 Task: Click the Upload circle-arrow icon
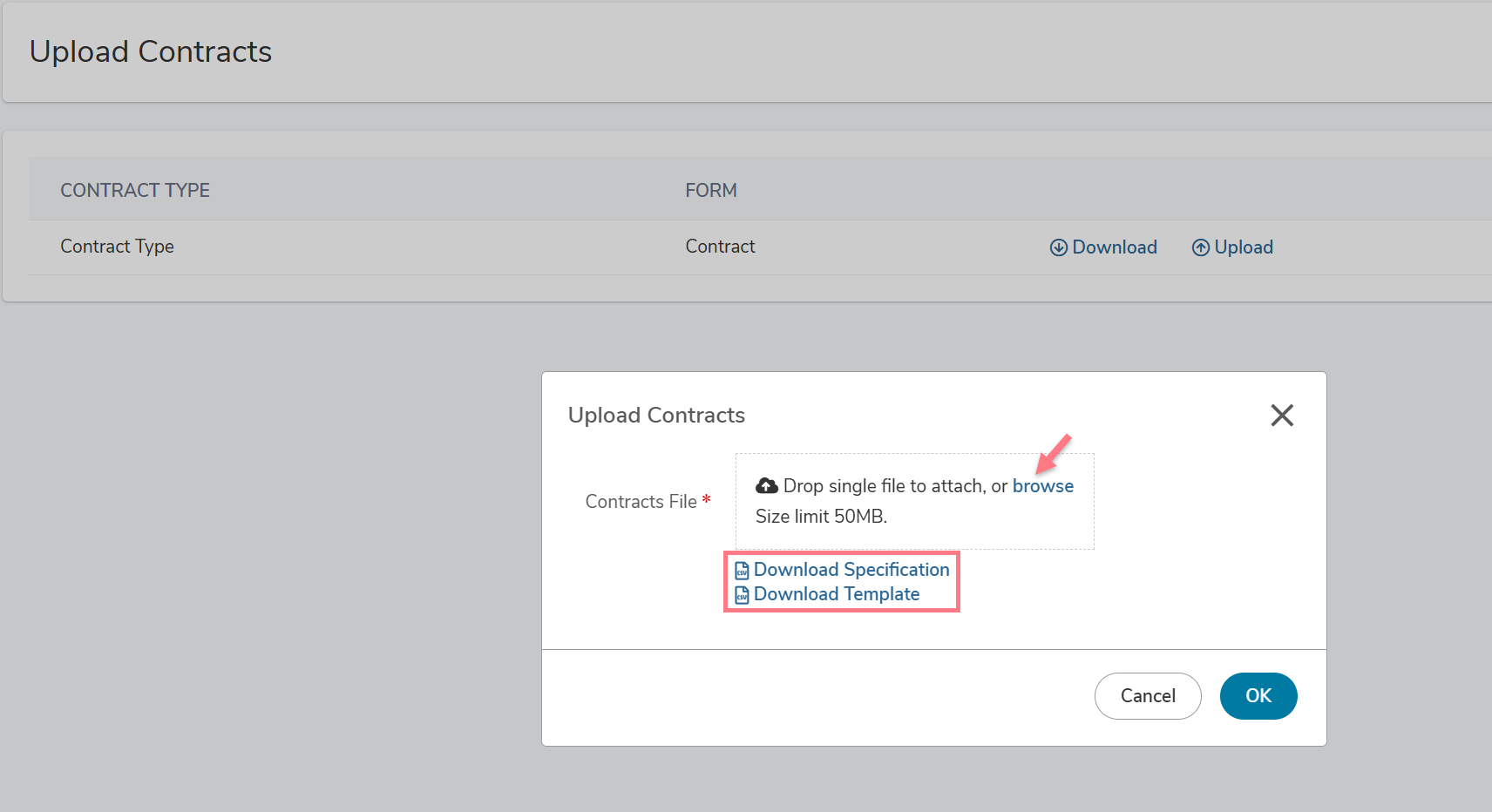coord(1201,247)
